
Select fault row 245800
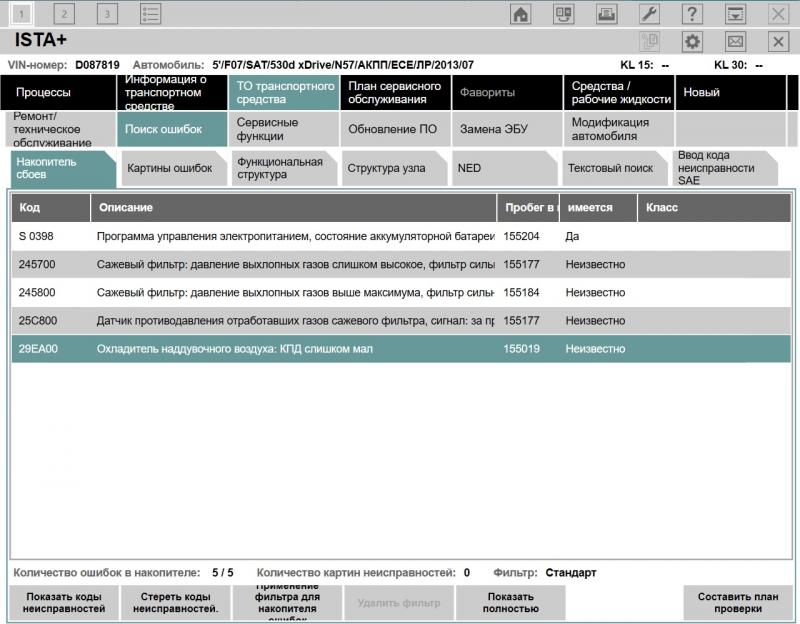(401, 292)
